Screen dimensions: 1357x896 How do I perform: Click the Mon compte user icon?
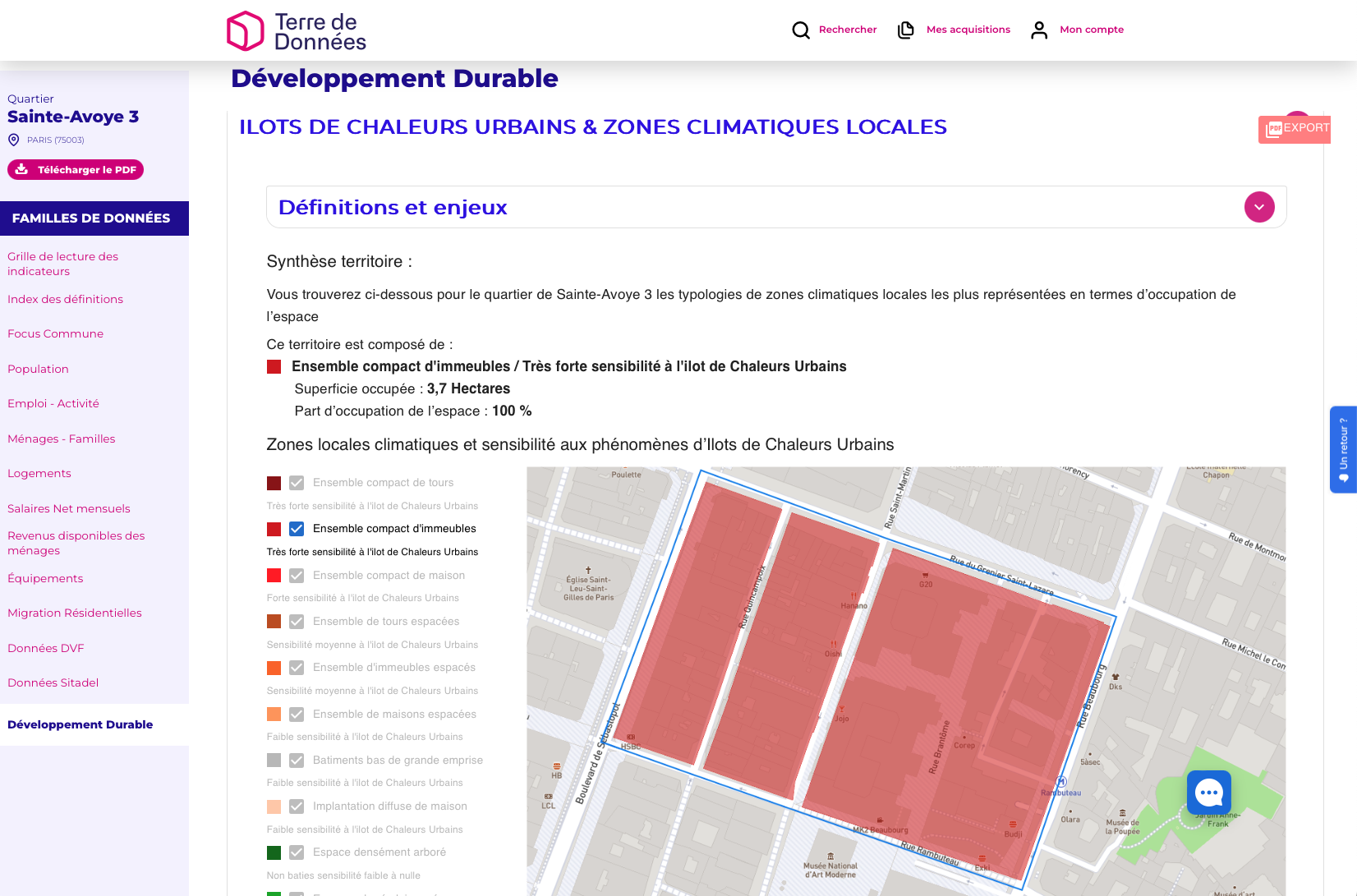click(x=1039, y=30)
